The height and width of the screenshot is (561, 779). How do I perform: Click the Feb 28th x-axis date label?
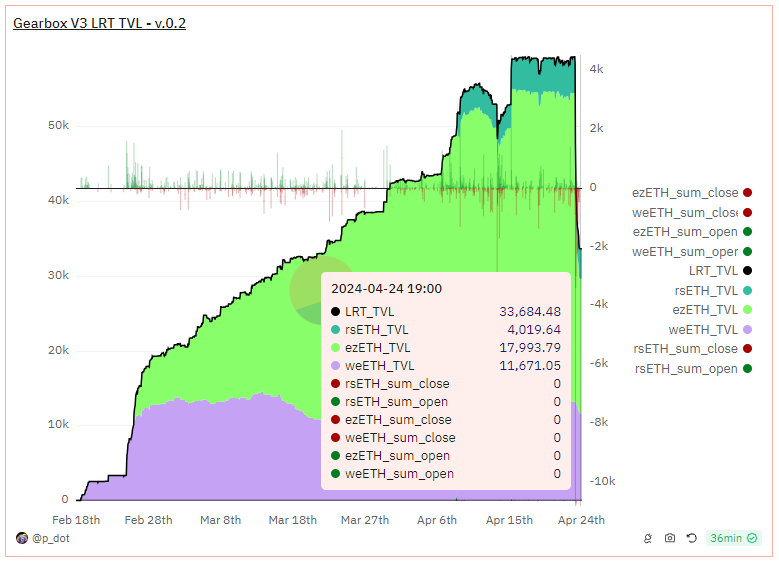148,520
